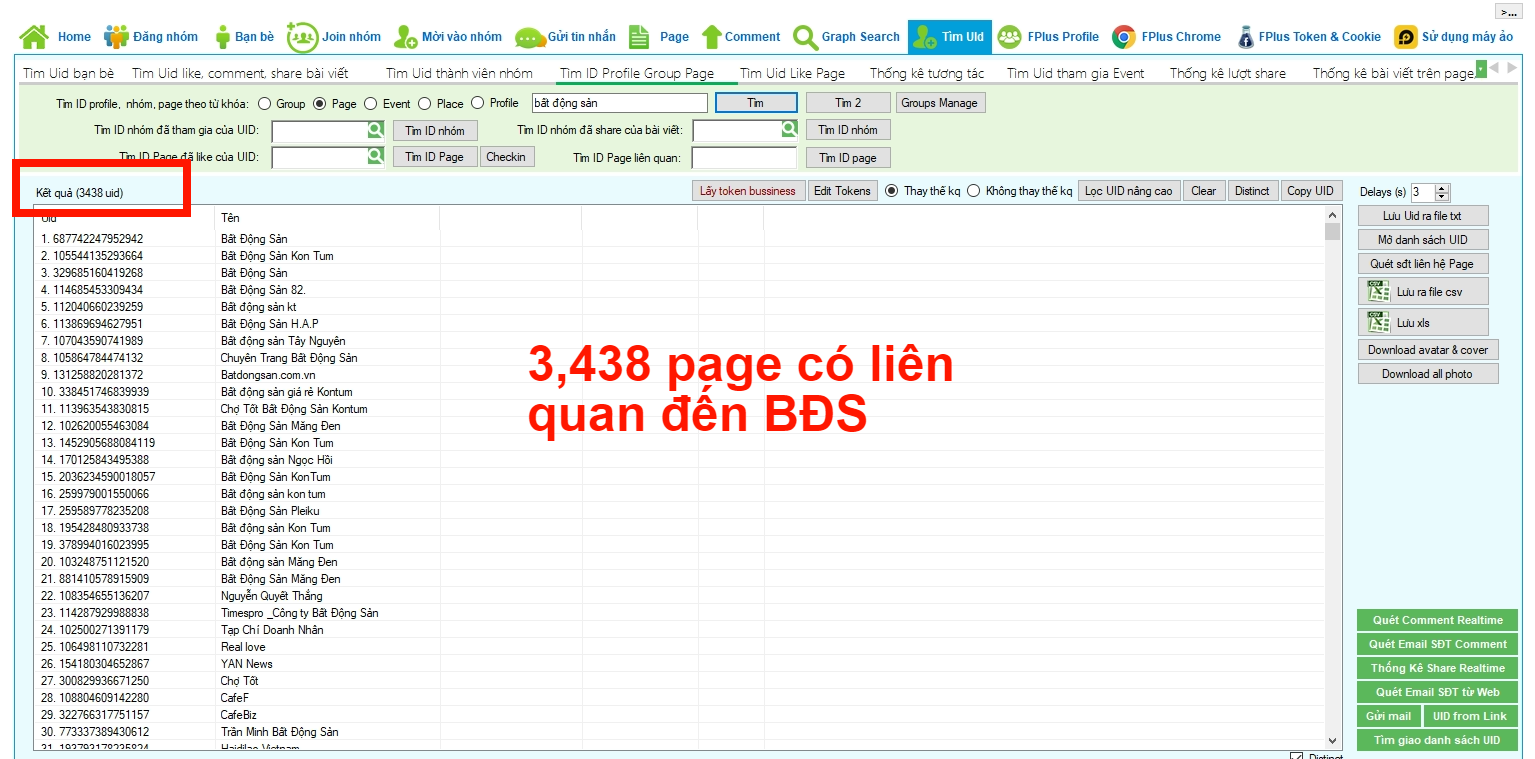Click the Tên column header
1535x759 pixels.
(x=326, y=218)
